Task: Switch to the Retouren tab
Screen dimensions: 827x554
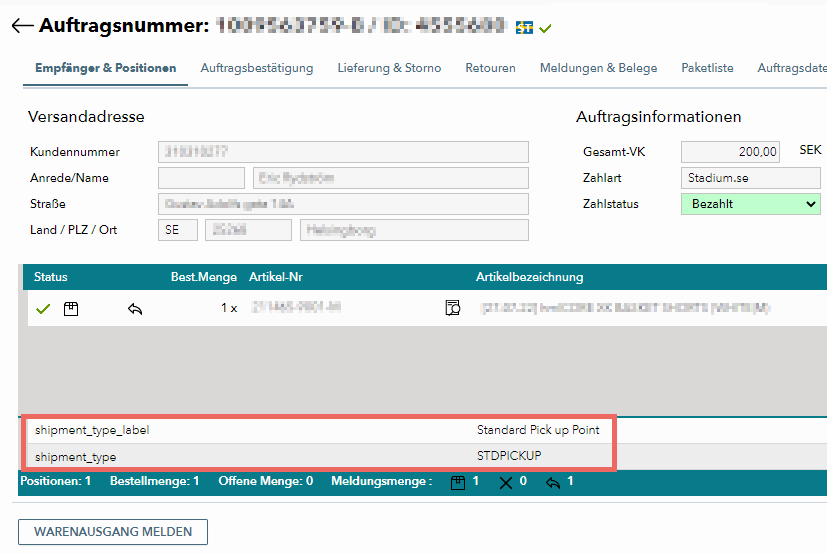Action: (x=491, y=68)
